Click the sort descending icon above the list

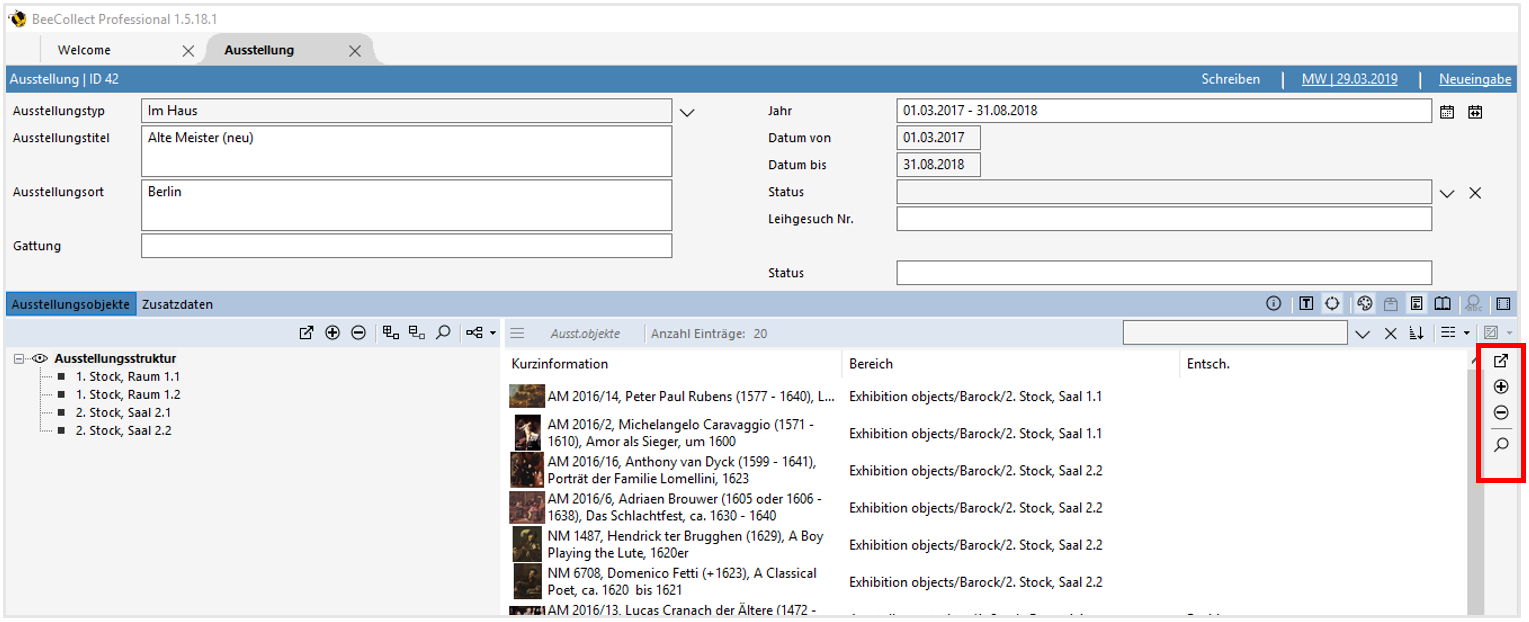click(1416, 333)
